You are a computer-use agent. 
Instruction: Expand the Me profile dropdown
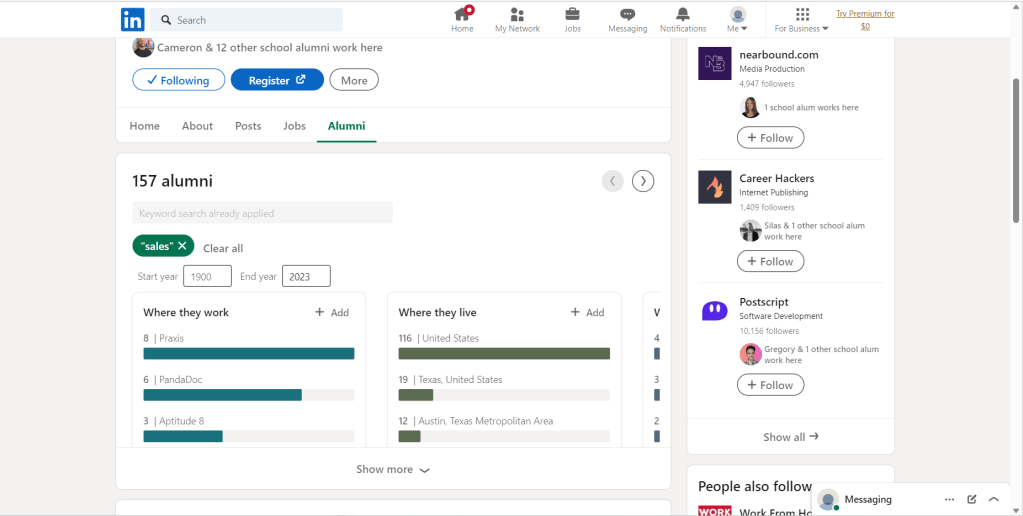tap(738, 20)
